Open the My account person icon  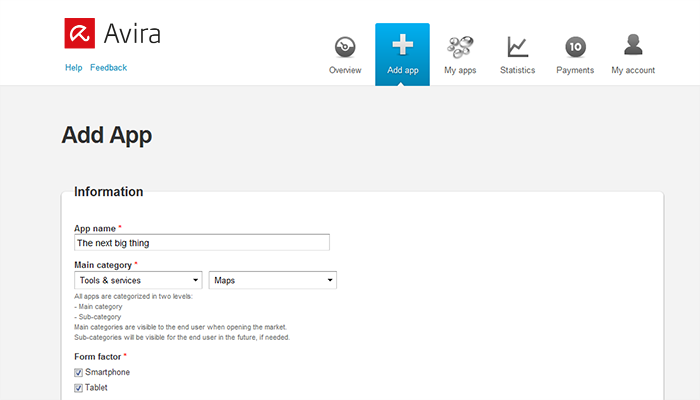click(x=633, y=45)
